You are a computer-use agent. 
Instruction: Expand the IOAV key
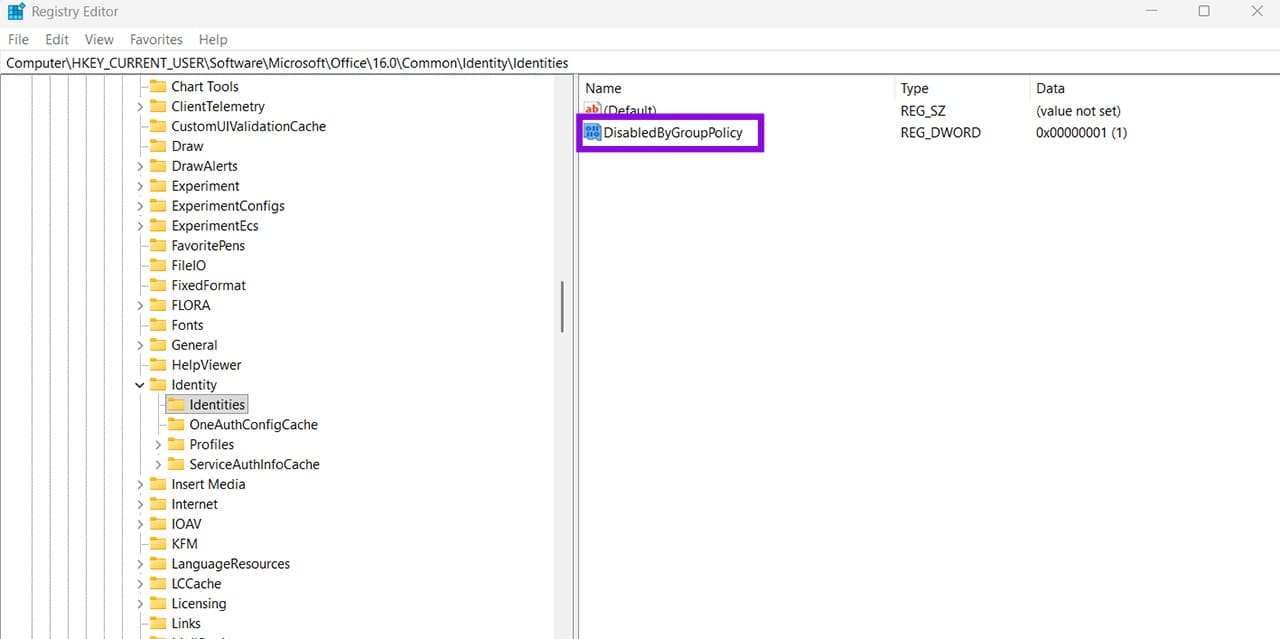140,524
